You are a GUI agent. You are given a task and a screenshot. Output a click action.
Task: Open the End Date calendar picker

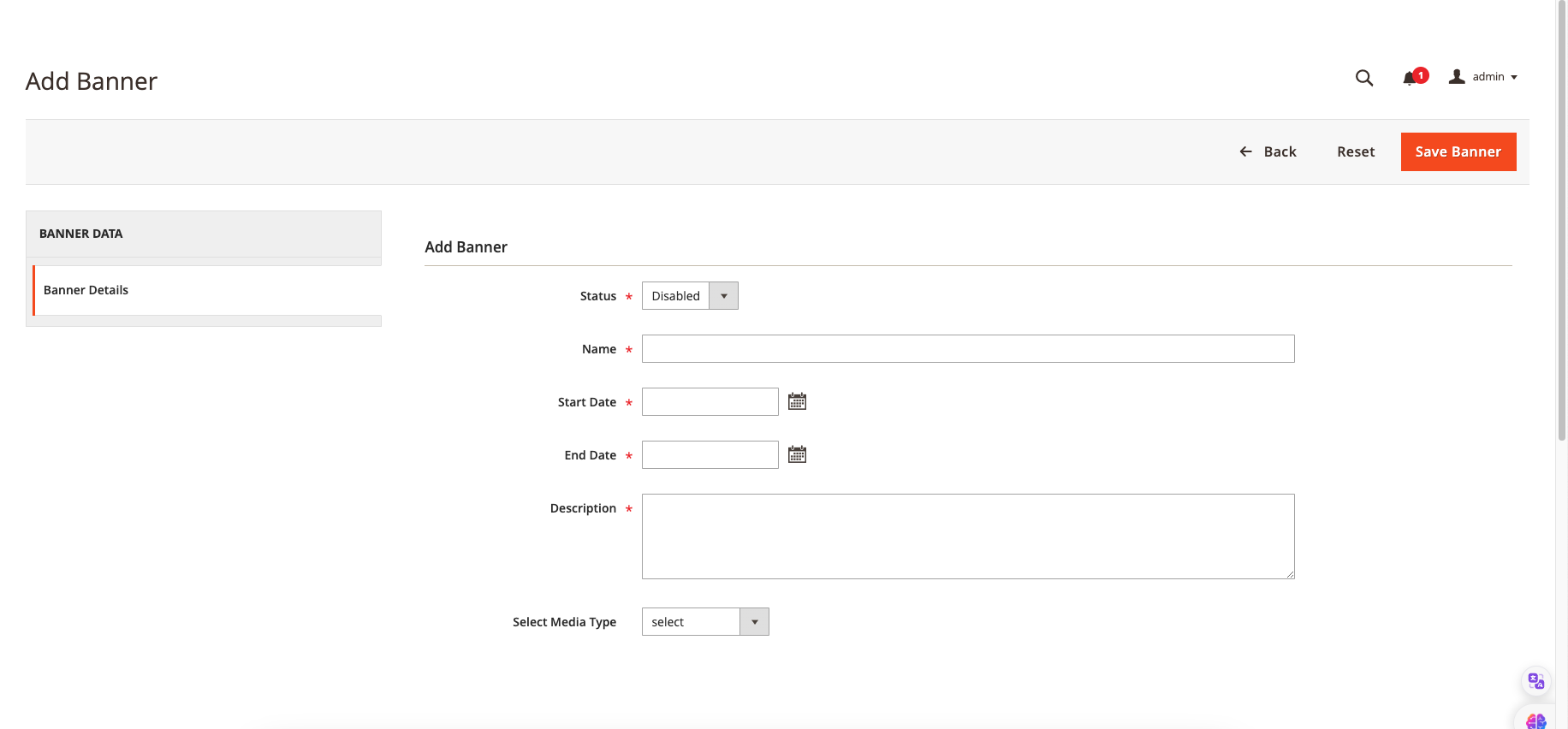pyautogui.click(x=797, y=454)
